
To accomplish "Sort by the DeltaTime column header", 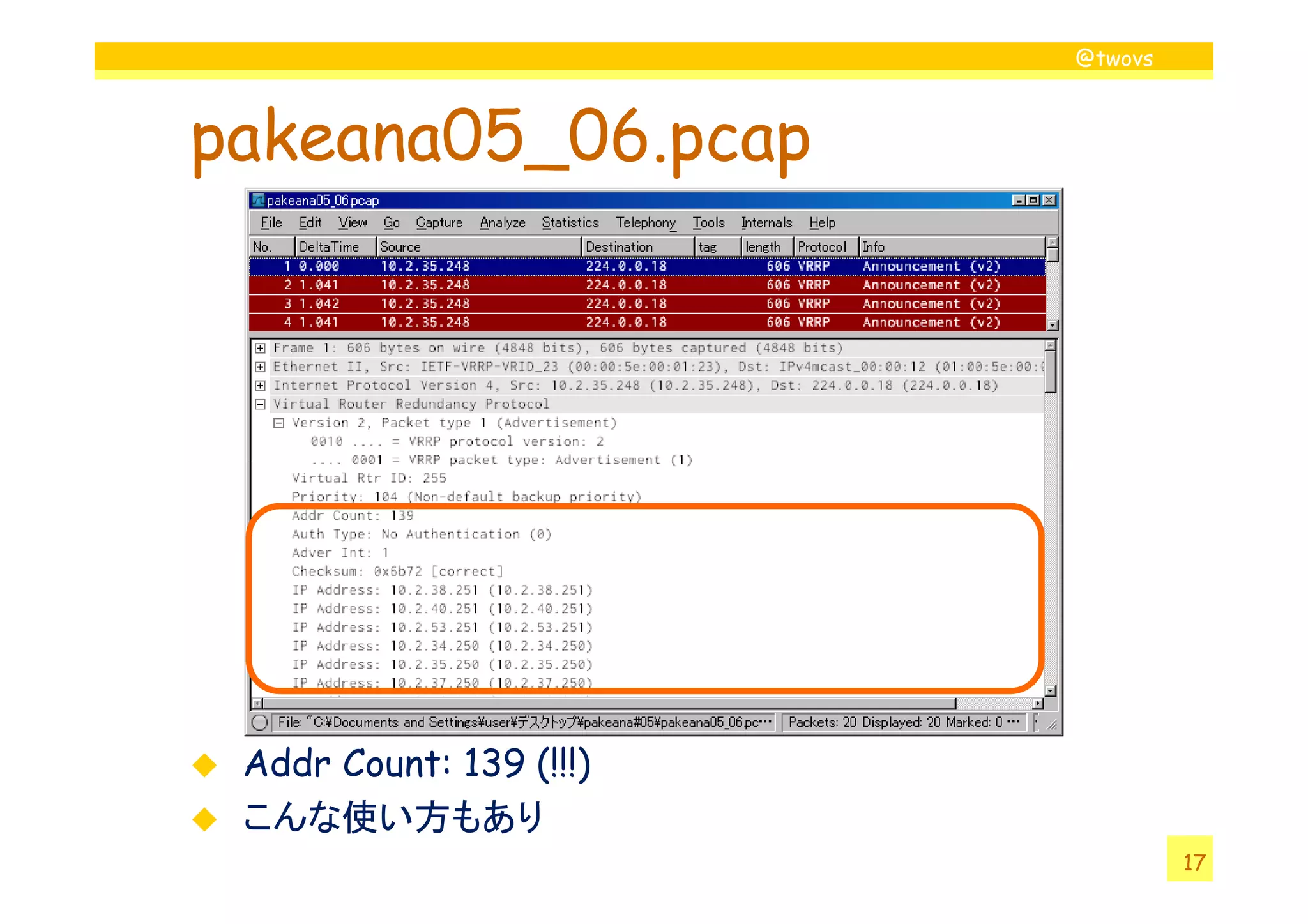I will click(x=336, y=247).
